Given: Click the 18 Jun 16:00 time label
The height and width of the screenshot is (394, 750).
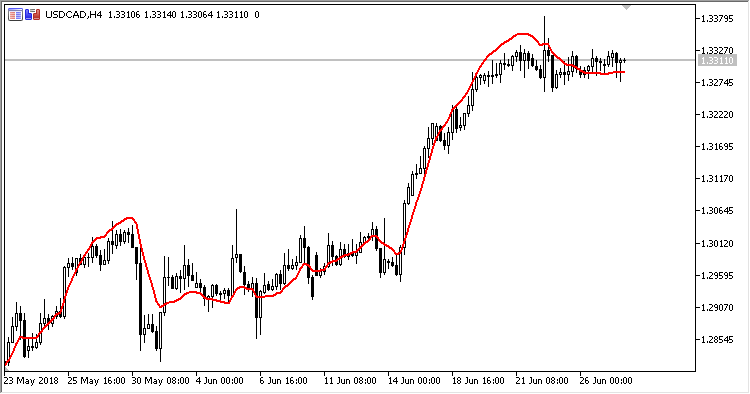Looking at the screenshot, I should tap(478, 381).
